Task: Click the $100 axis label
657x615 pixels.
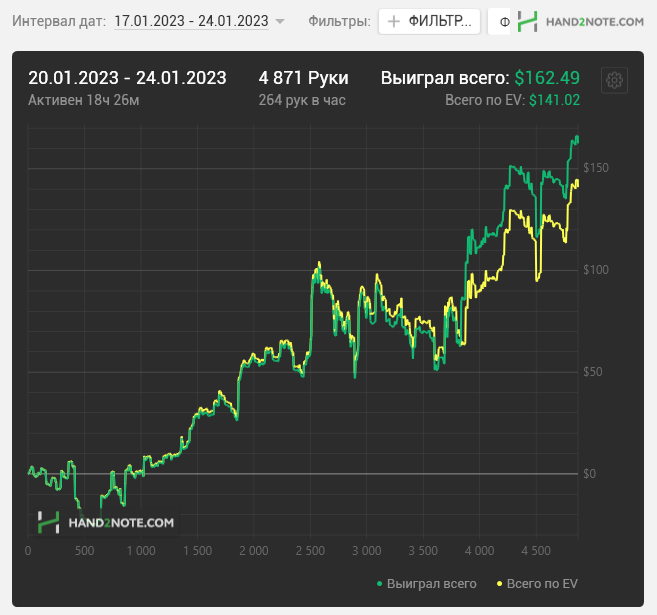Action: pos(596,270)
